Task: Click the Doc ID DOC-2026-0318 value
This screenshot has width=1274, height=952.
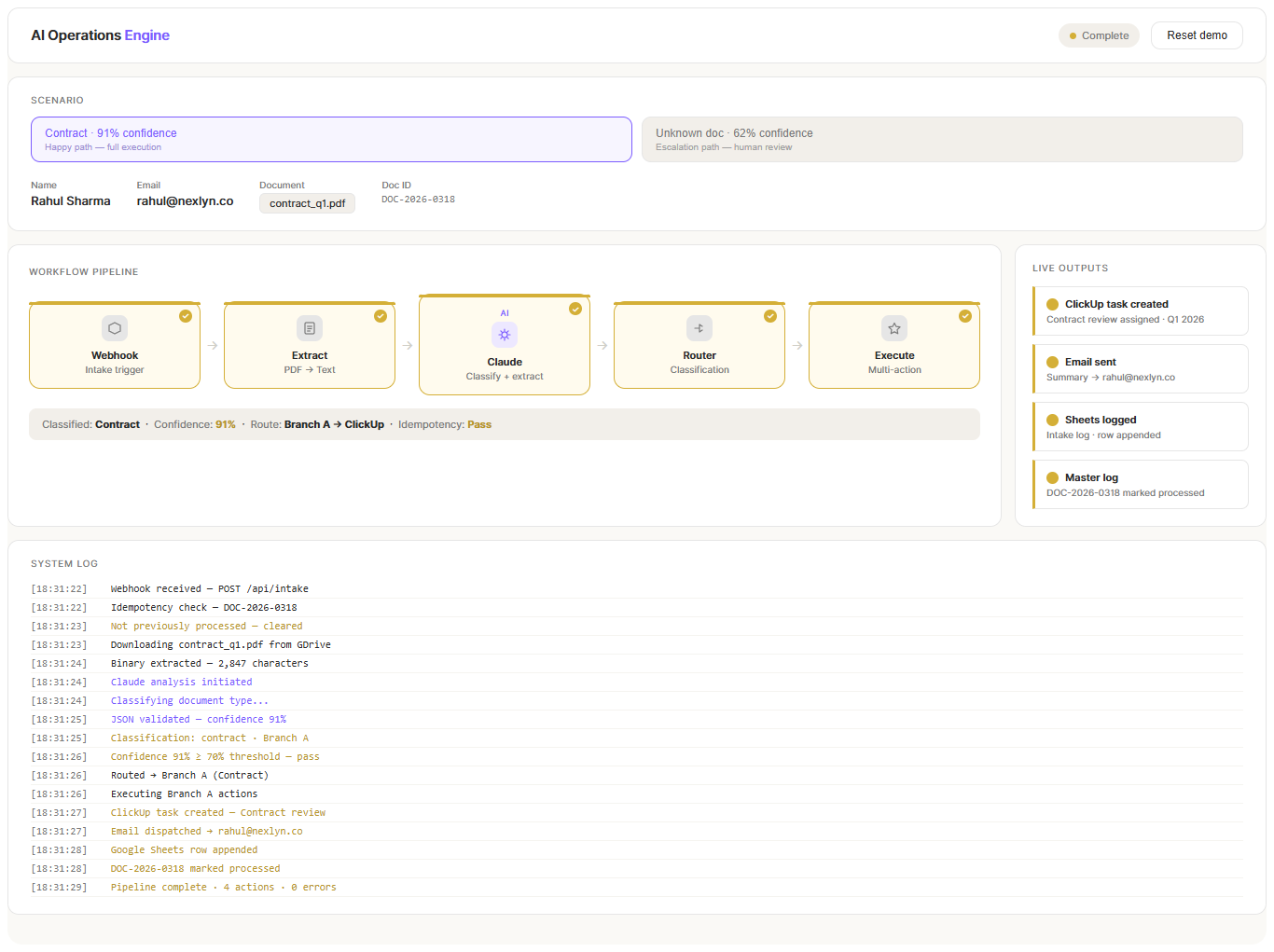Action: click(x=418, y=200)
